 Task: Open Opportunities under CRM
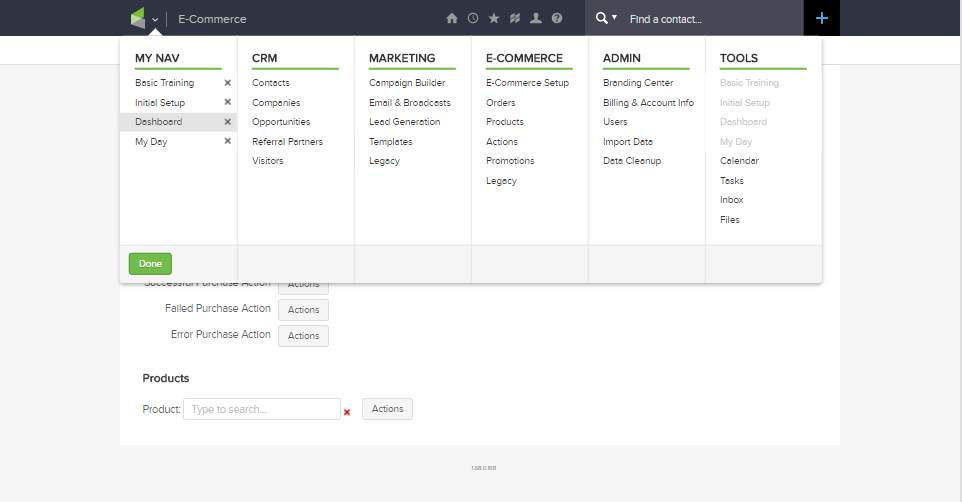(x=281, y=122)
